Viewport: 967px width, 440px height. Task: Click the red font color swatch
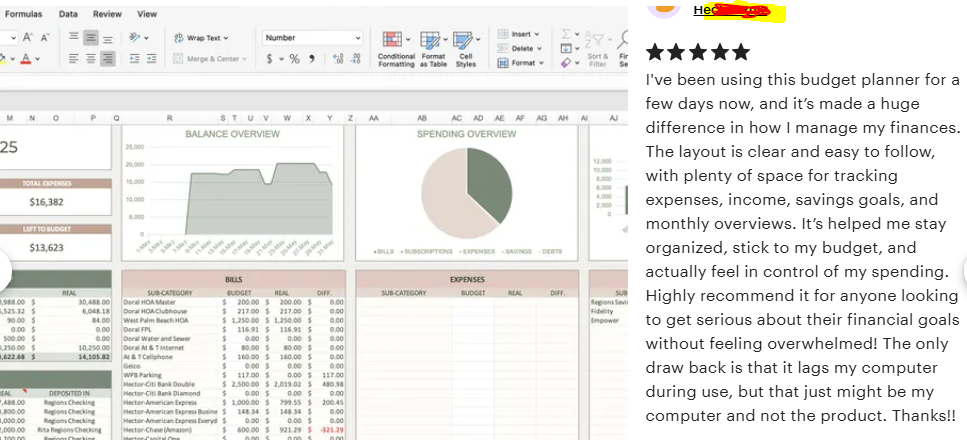click(26, 60)
